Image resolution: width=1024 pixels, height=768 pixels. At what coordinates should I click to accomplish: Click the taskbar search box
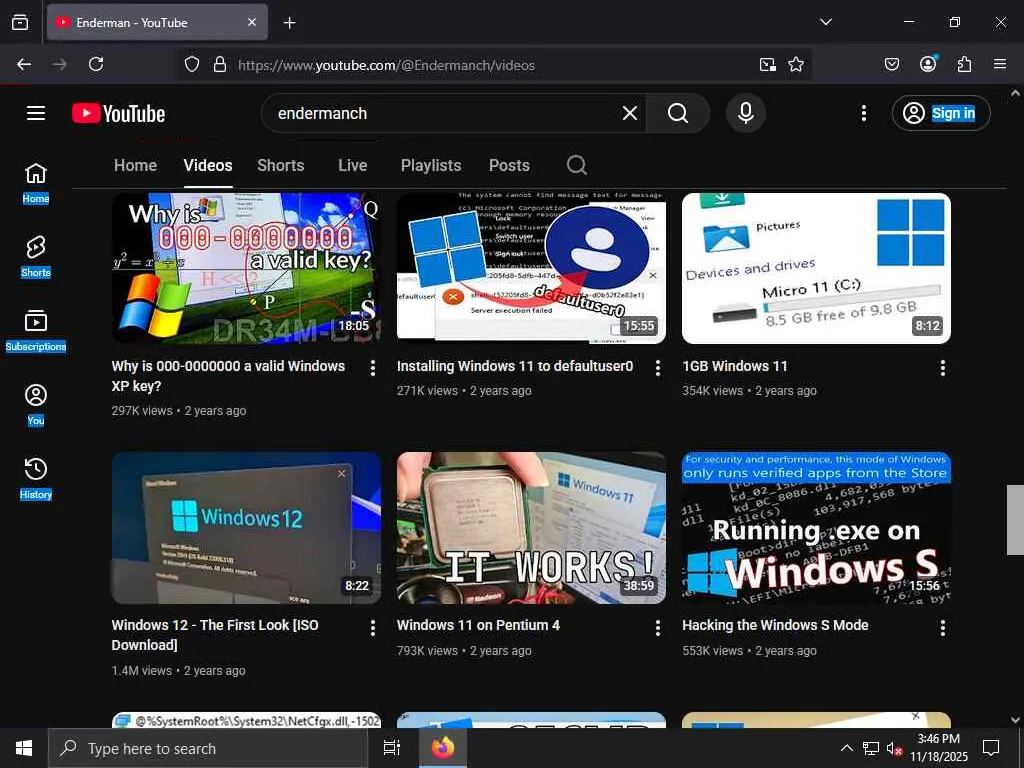(x=208, y=748)
